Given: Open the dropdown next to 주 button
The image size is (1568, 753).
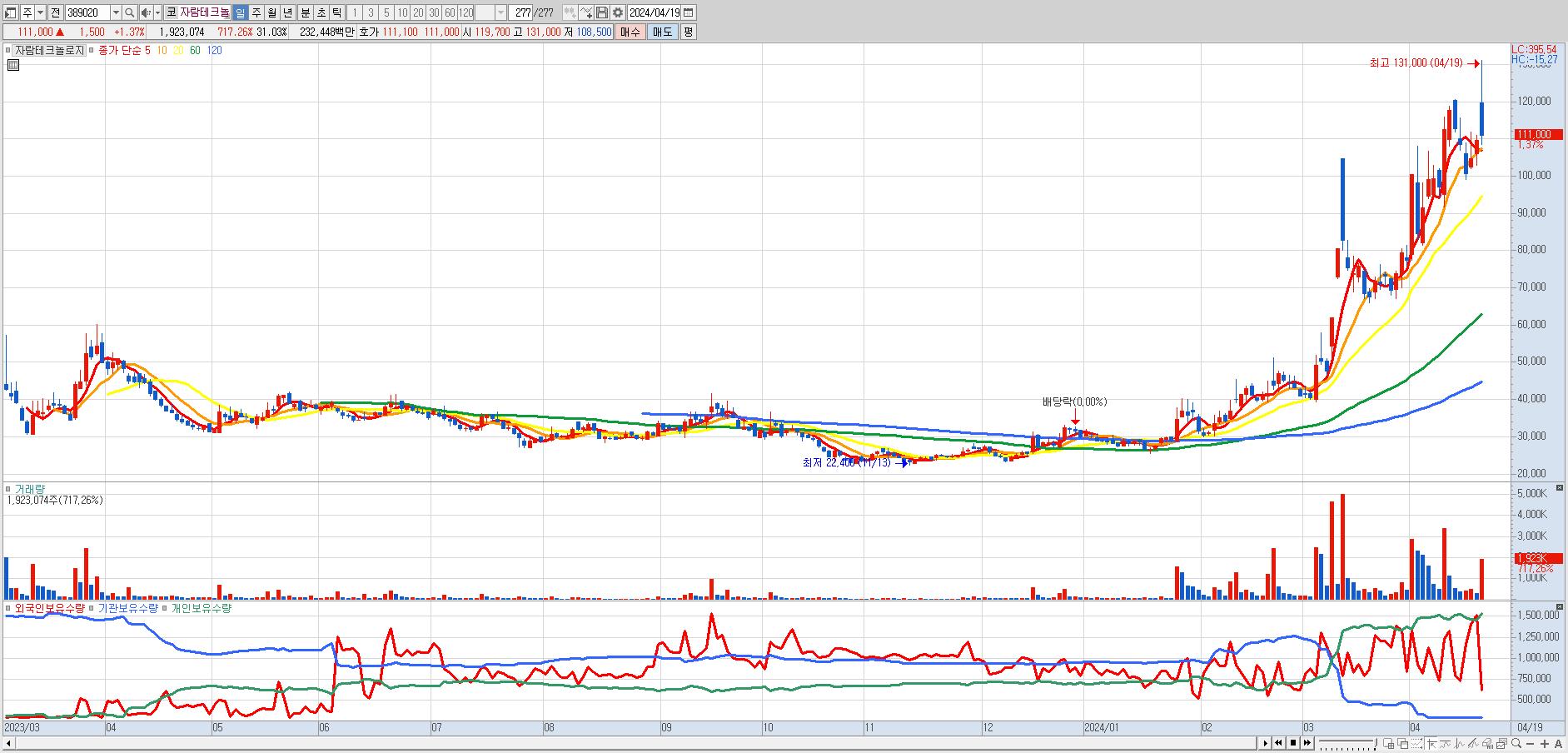Looking at the screenshot, I should click(40, 12).
